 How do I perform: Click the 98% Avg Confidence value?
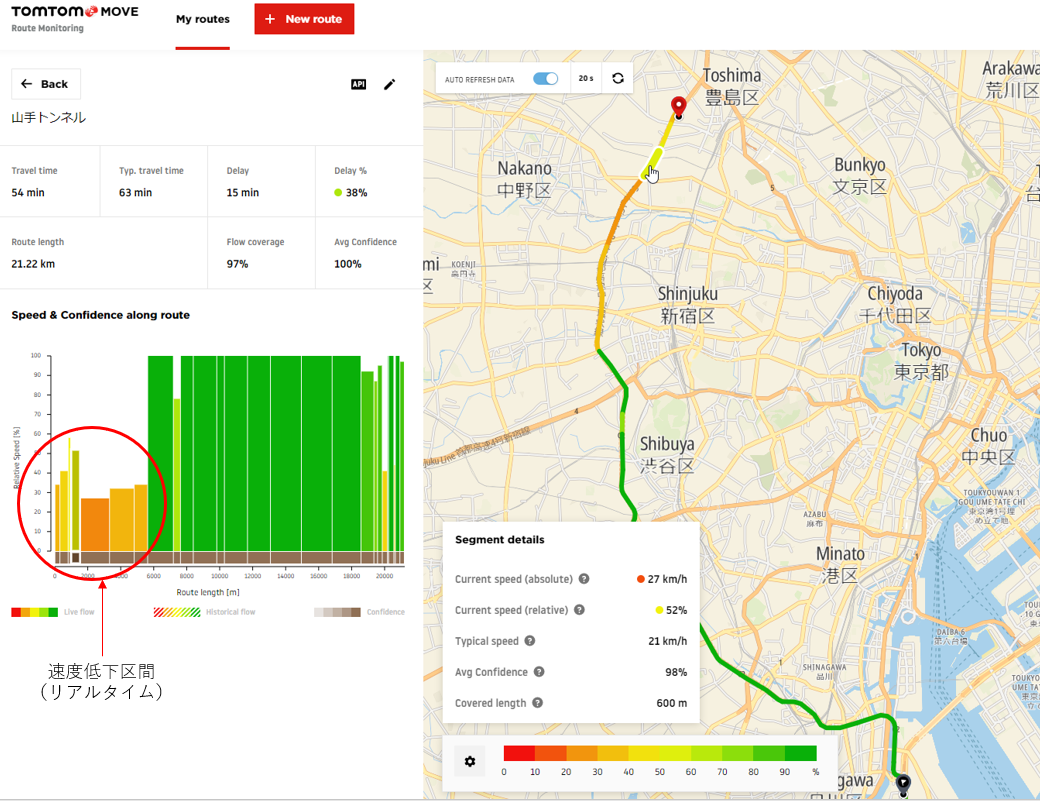pos(676,672)
